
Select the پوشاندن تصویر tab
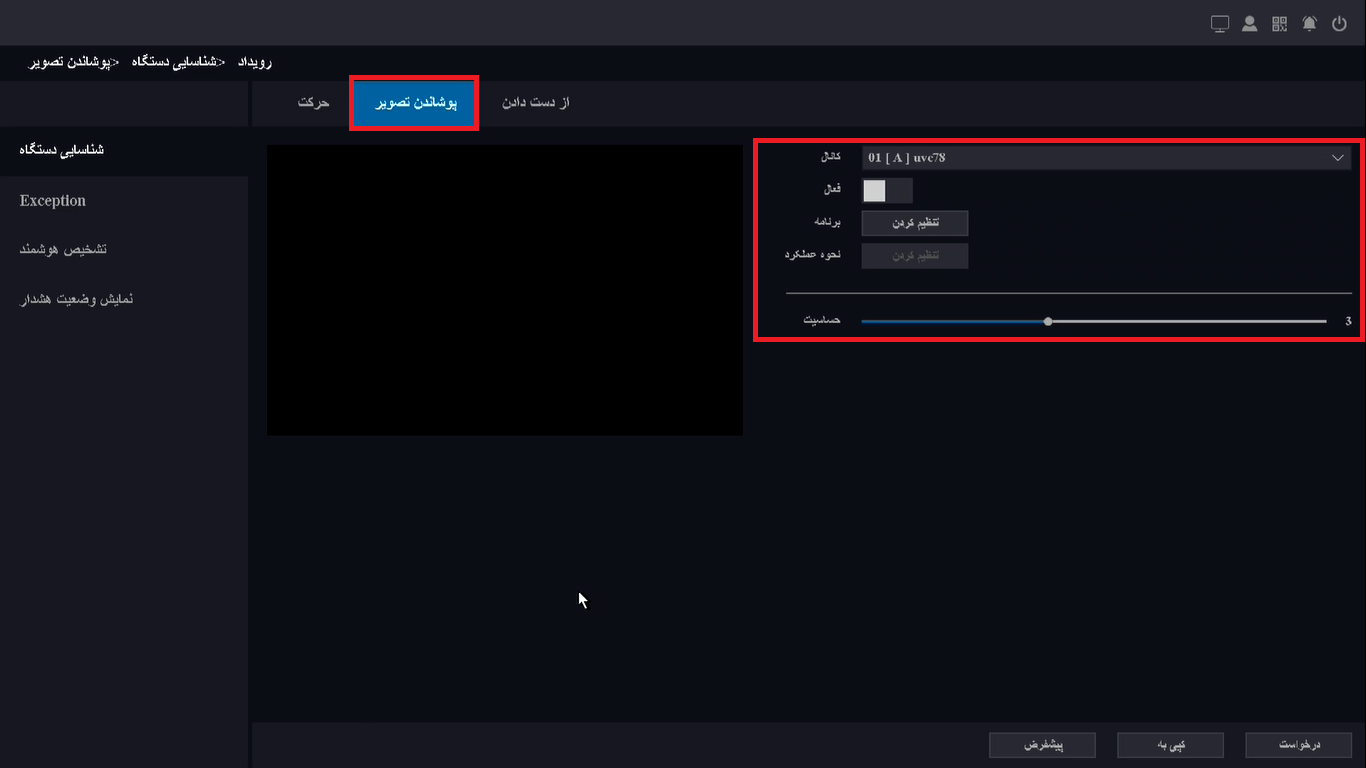(415, 103)
